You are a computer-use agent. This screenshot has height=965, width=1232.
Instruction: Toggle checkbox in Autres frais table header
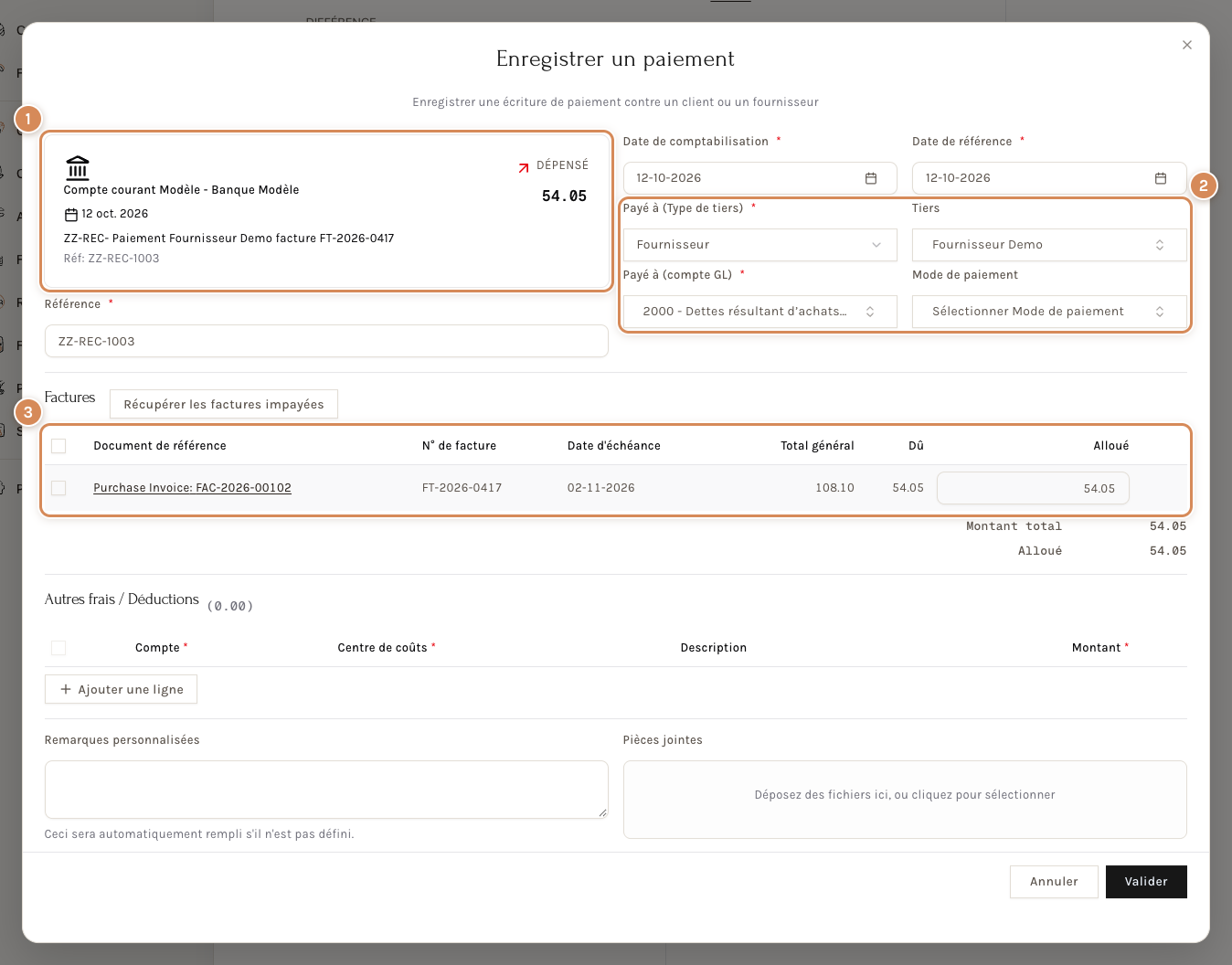(58, 648)
